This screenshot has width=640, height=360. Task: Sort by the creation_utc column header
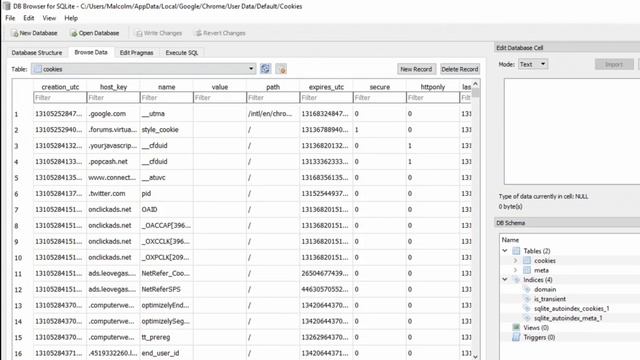point(60,87)
